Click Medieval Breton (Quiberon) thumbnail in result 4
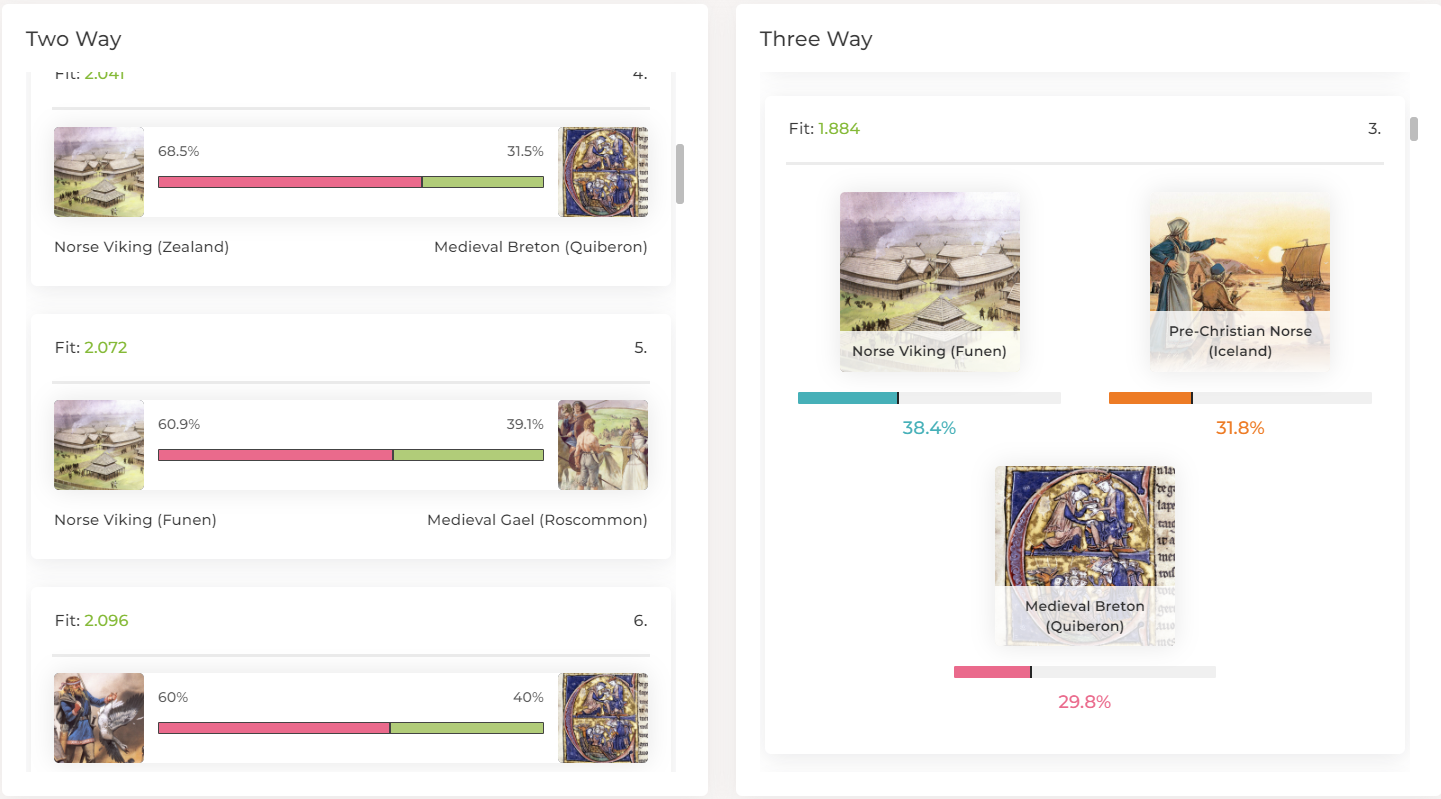Viewport: 1441px width, 799px height. click(x=603, y=172)
